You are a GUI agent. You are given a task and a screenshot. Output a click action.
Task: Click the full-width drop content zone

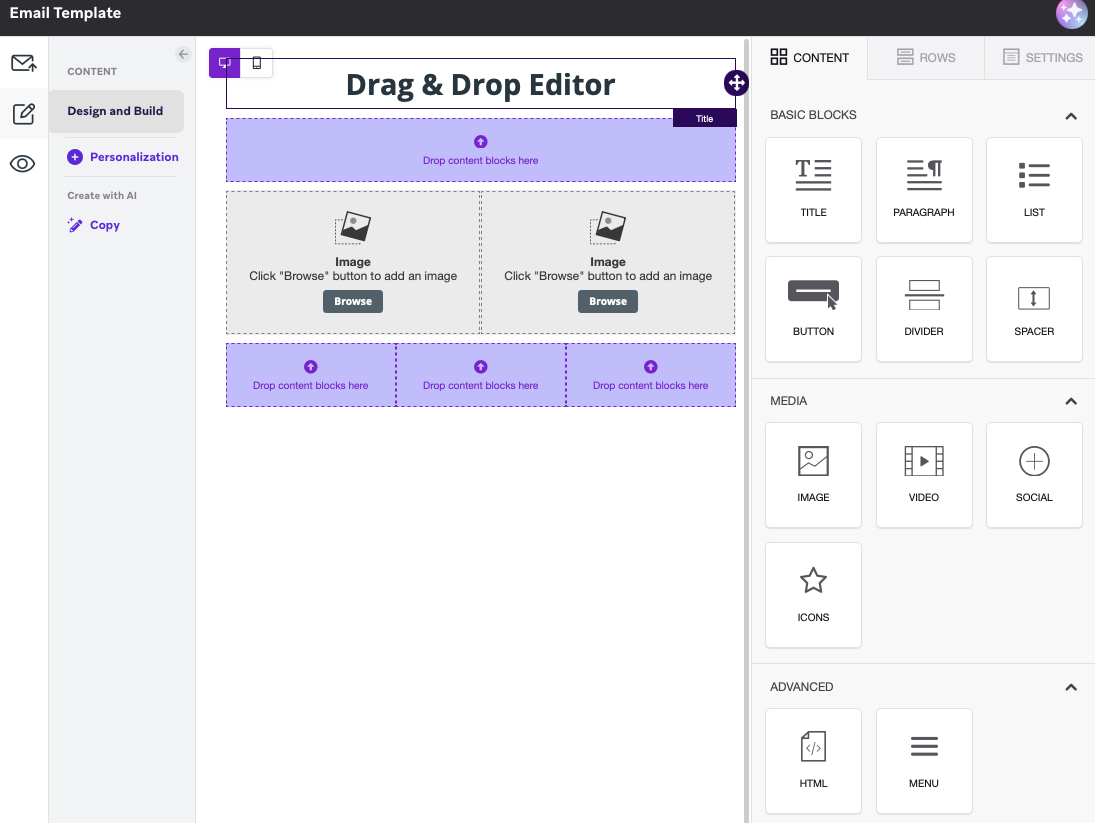(480, 150)
